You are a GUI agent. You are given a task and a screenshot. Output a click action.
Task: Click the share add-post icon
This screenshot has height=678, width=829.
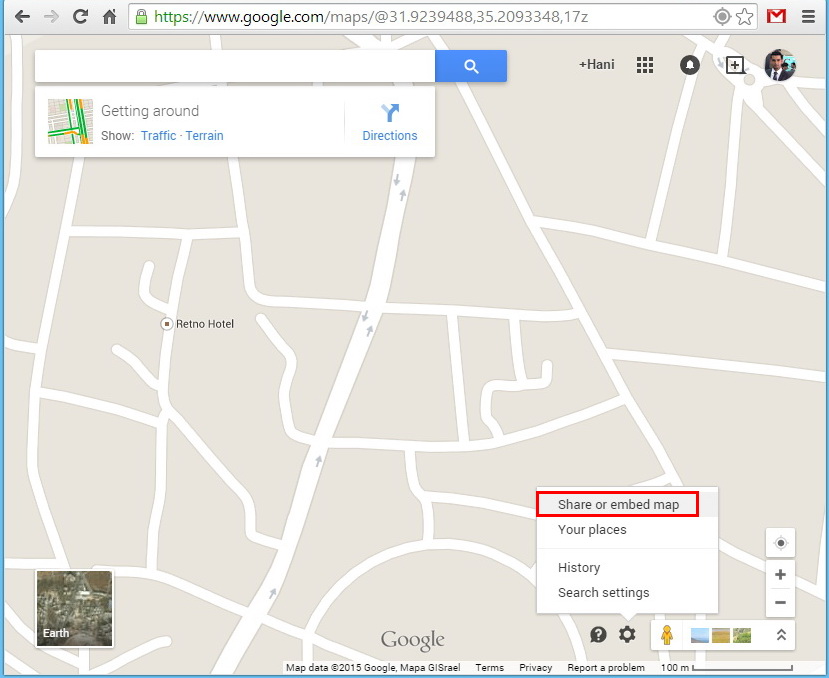click(735, 65)
